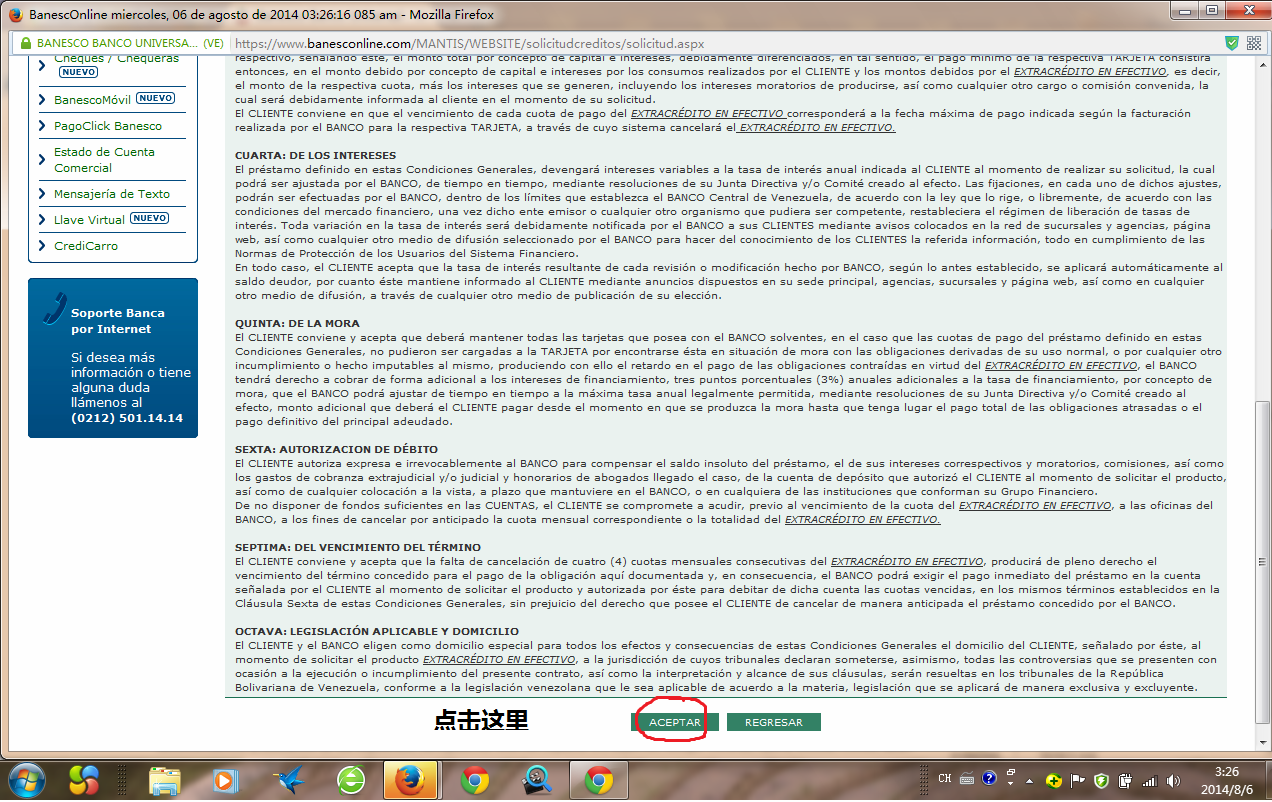
Task: Open the CrediCarro sidebar link
Action: tap(86, 246)
